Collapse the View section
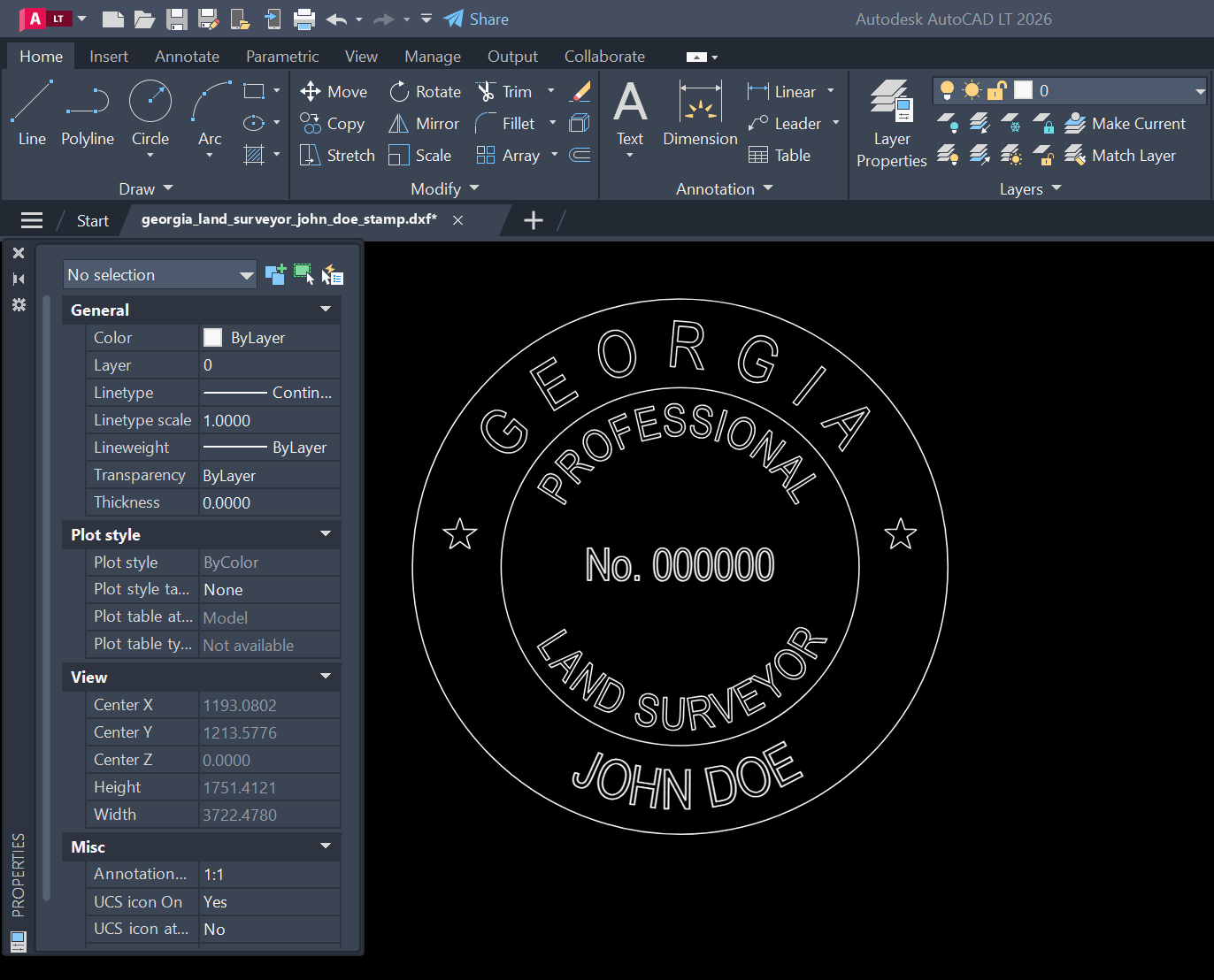This screenshot has height=980, width=1214. coord(326,676)
